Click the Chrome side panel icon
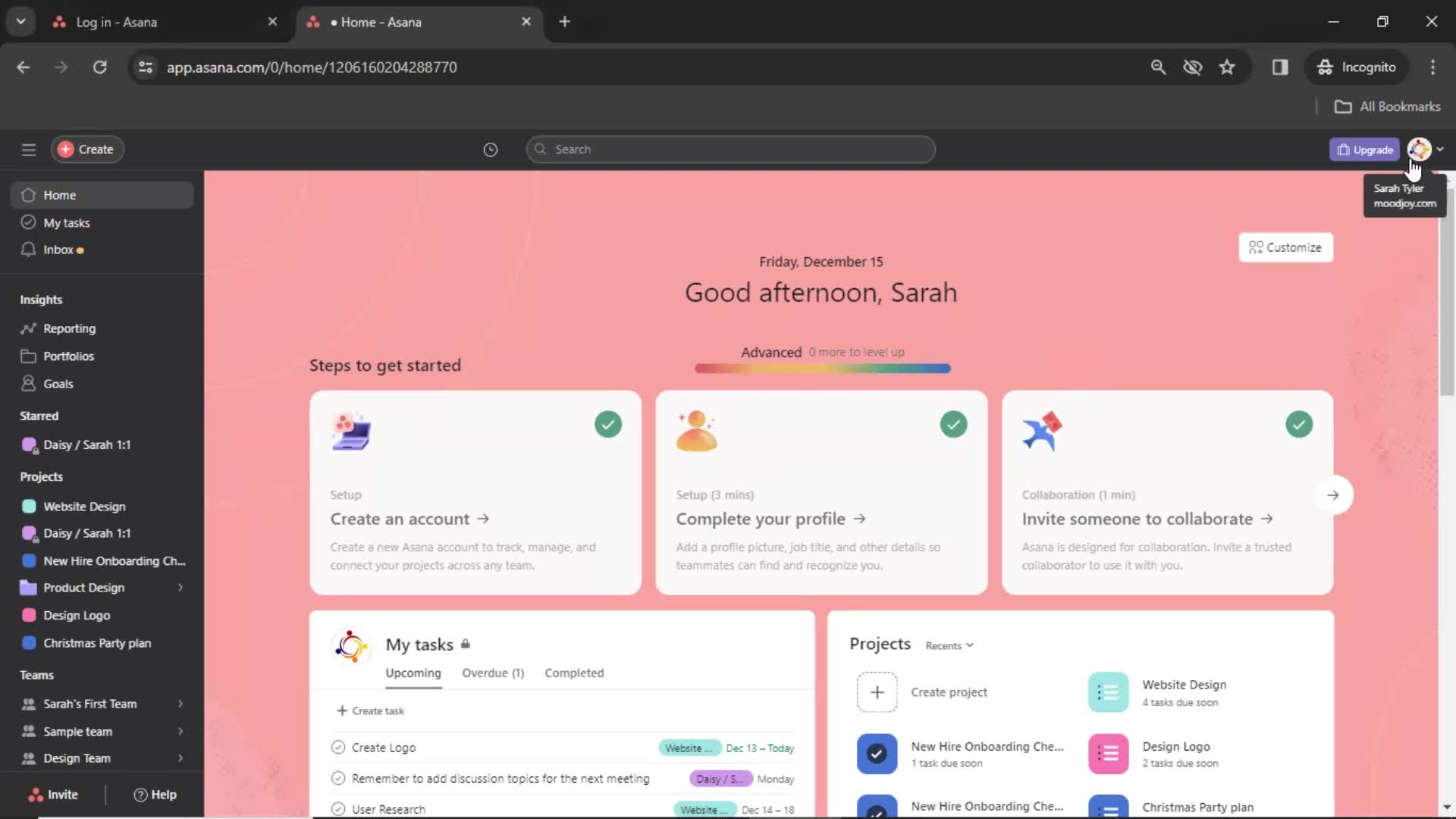The height and width of the screenshot is (819, 1456). click(x=1280, y=67)
